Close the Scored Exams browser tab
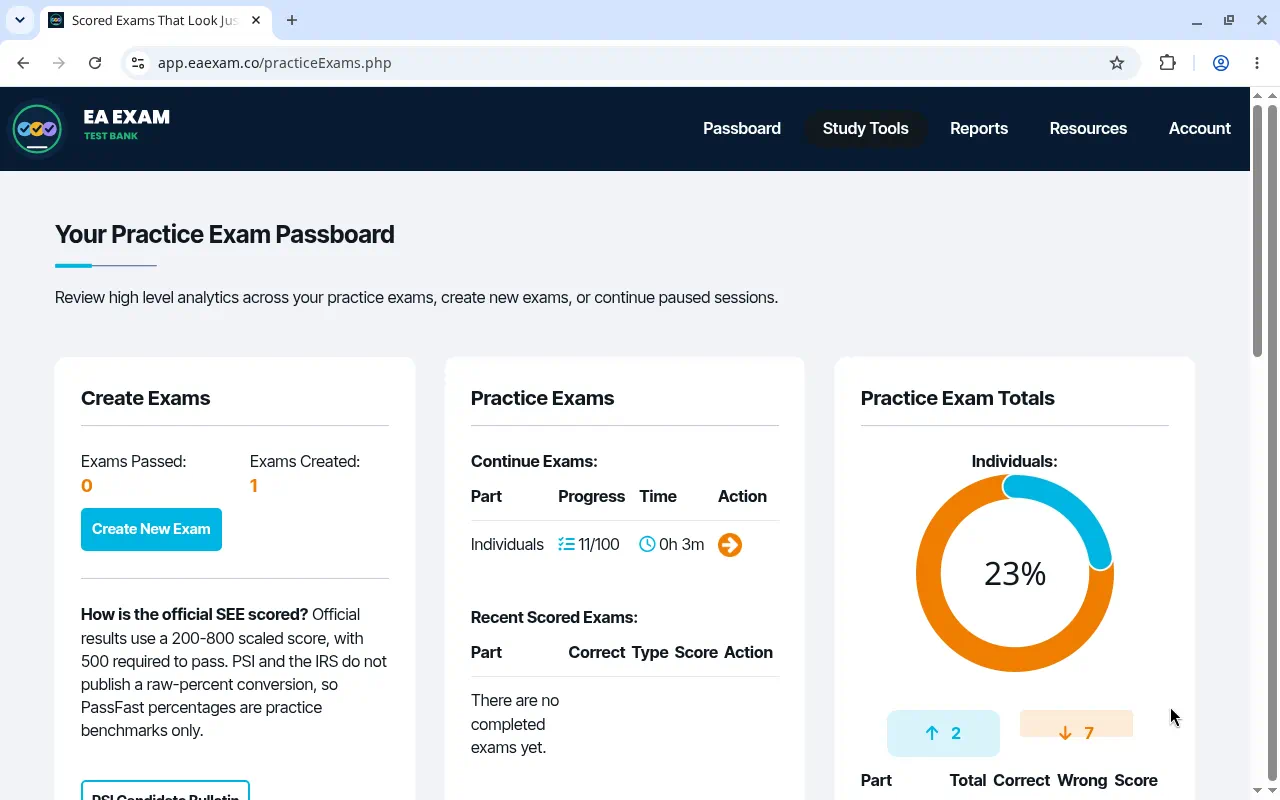The width and height of the screenshot is (1280, 800). [x=255, y=20]
